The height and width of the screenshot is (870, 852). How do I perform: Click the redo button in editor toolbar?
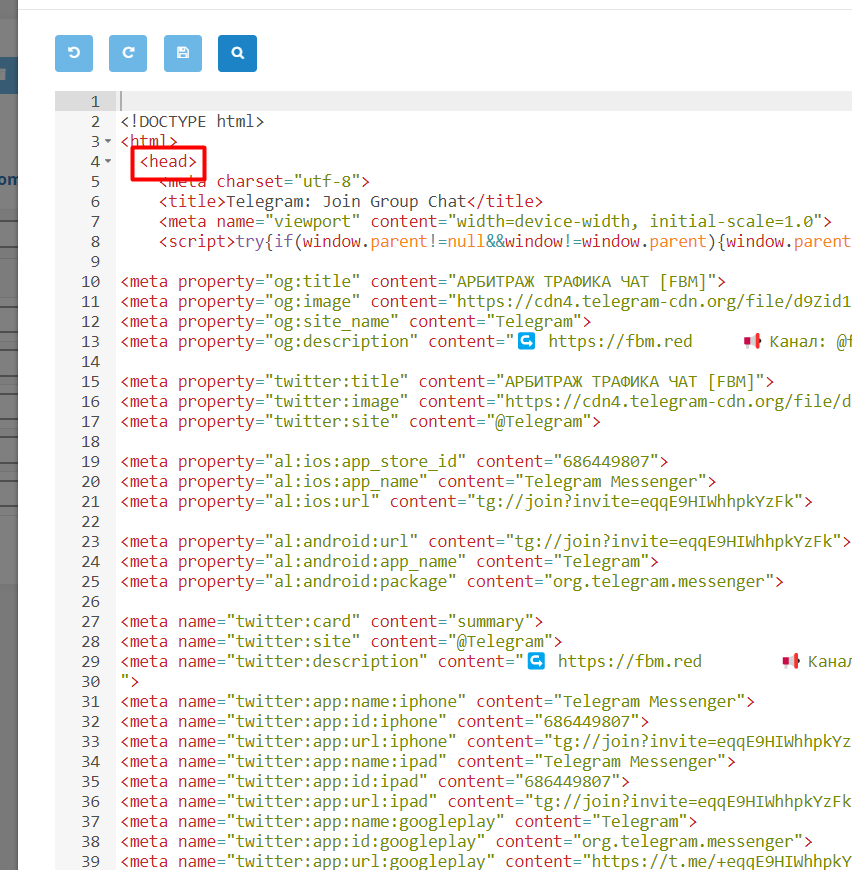point(128,53)
